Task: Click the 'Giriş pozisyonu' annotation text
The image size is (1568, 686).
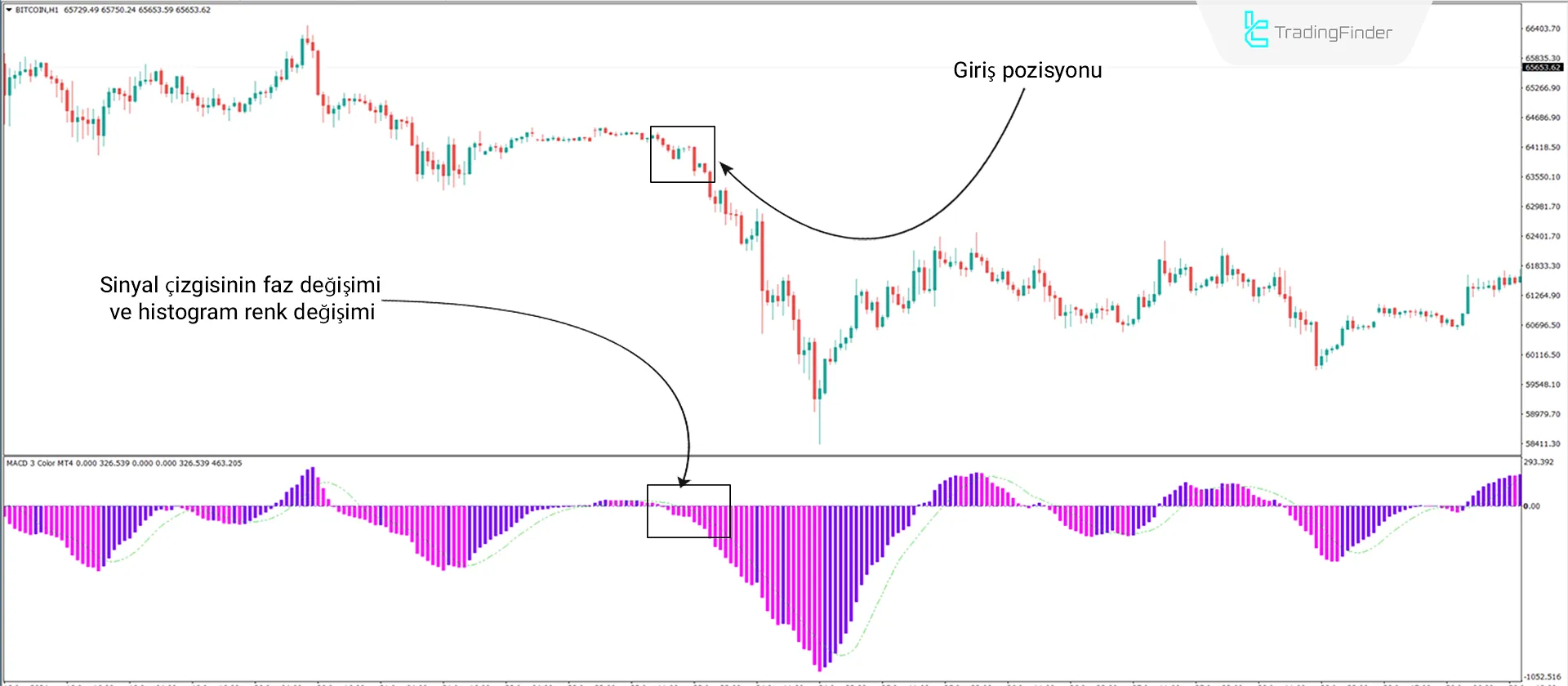Action: pos(1027,71)
